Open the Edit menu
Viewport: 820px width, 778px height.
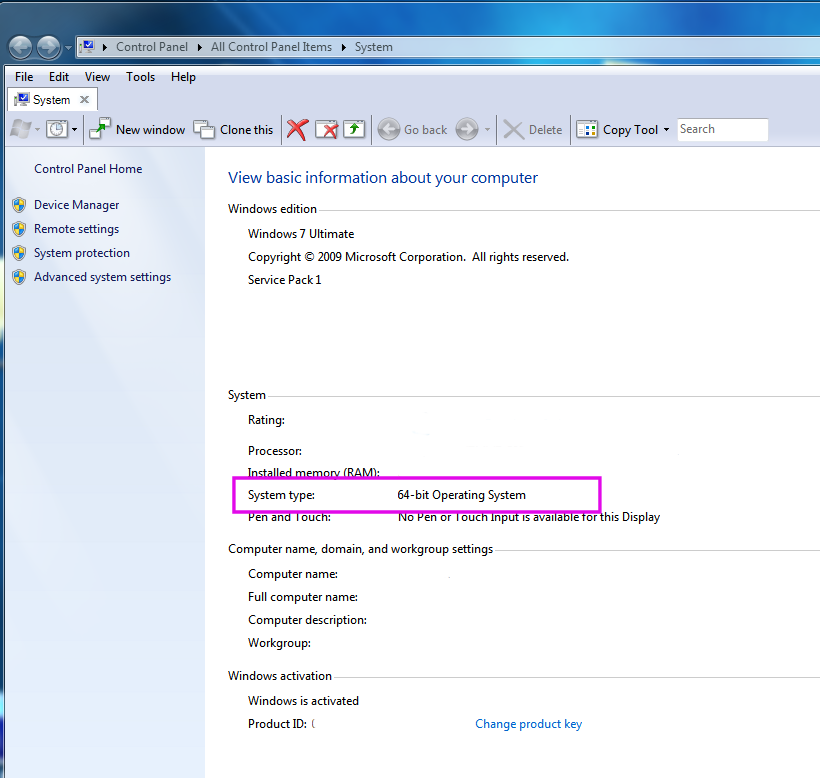59,77
